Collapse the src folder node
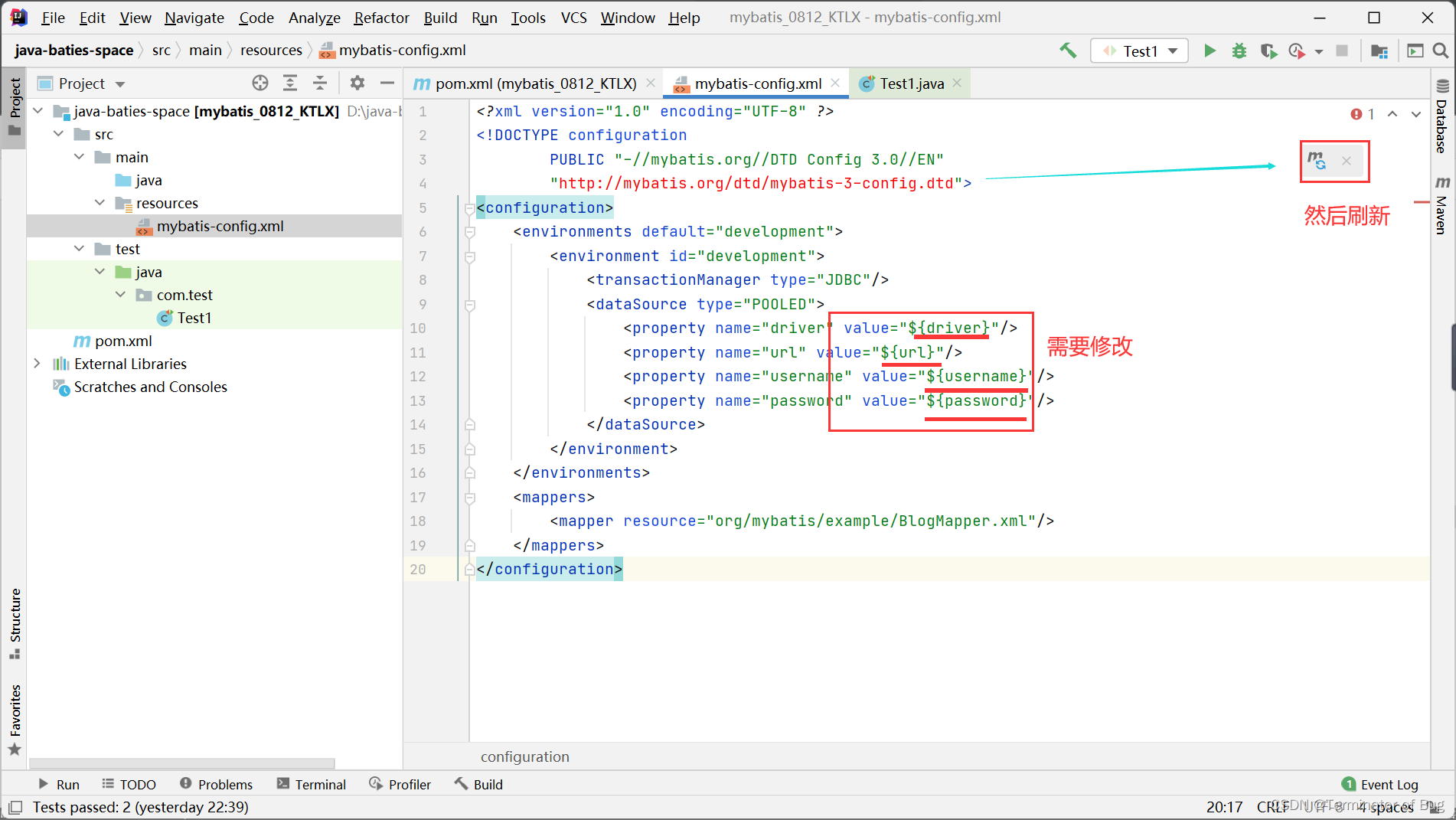1456x820 pixels. (58, 134)
